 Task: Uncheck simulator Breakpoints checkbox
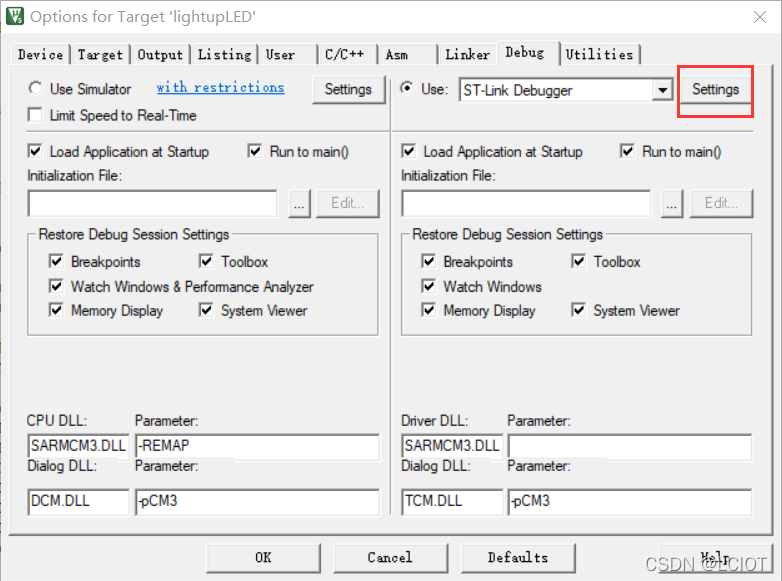point(56,261)
